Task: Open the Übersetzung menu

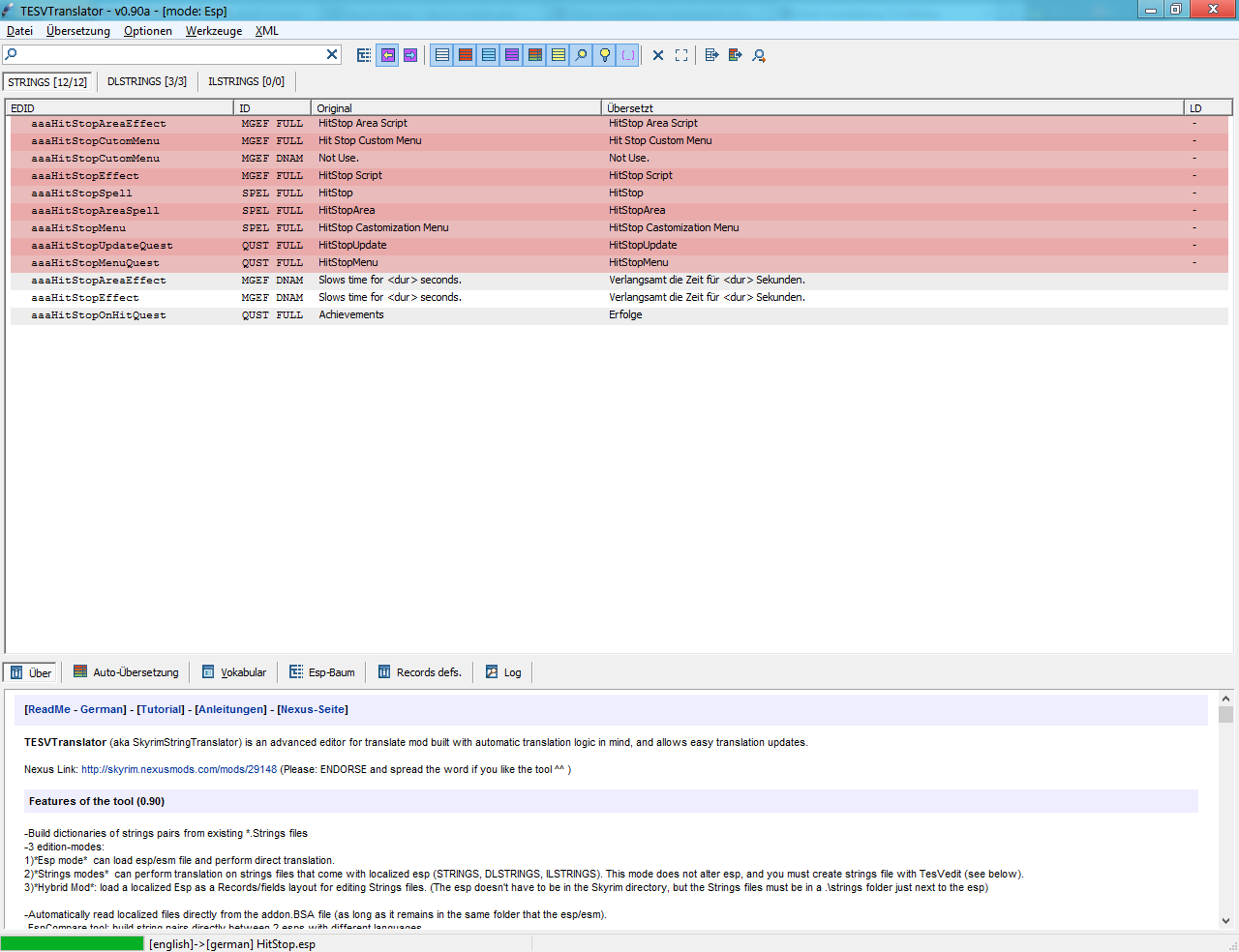Action: coord(78,31)
